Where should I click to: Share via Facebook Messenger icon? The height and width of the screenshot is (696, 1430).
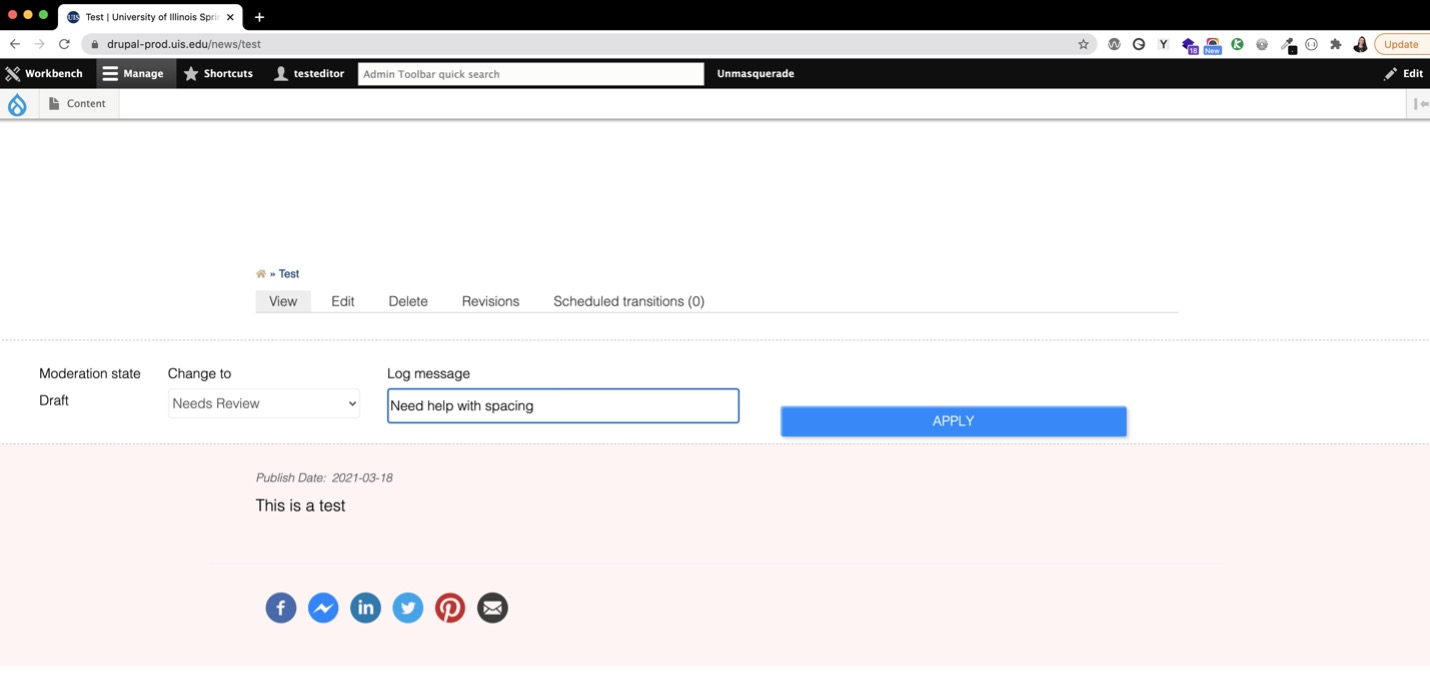(323, 607)
